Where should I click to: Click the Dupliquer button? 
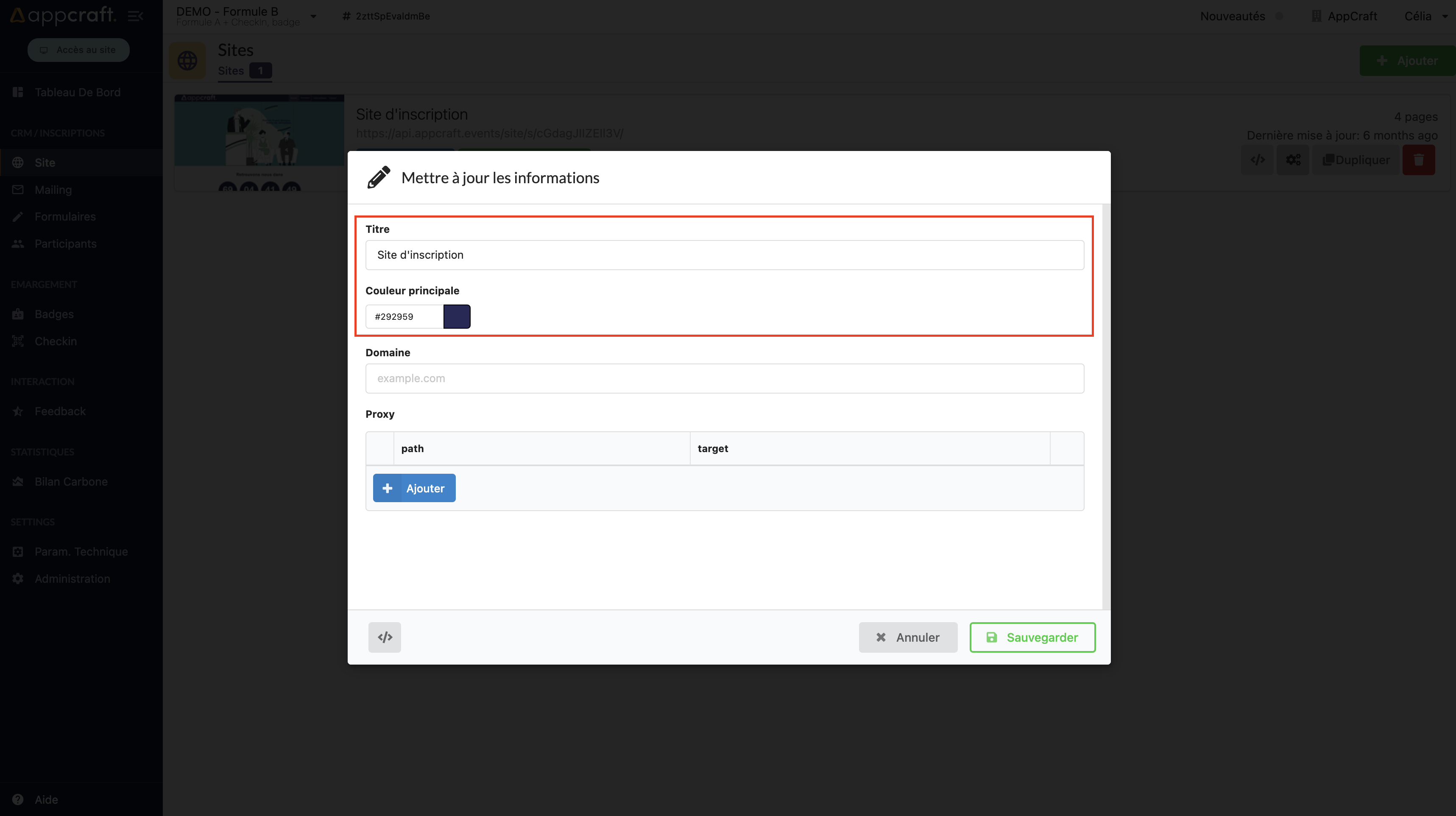pos(1356,160)
